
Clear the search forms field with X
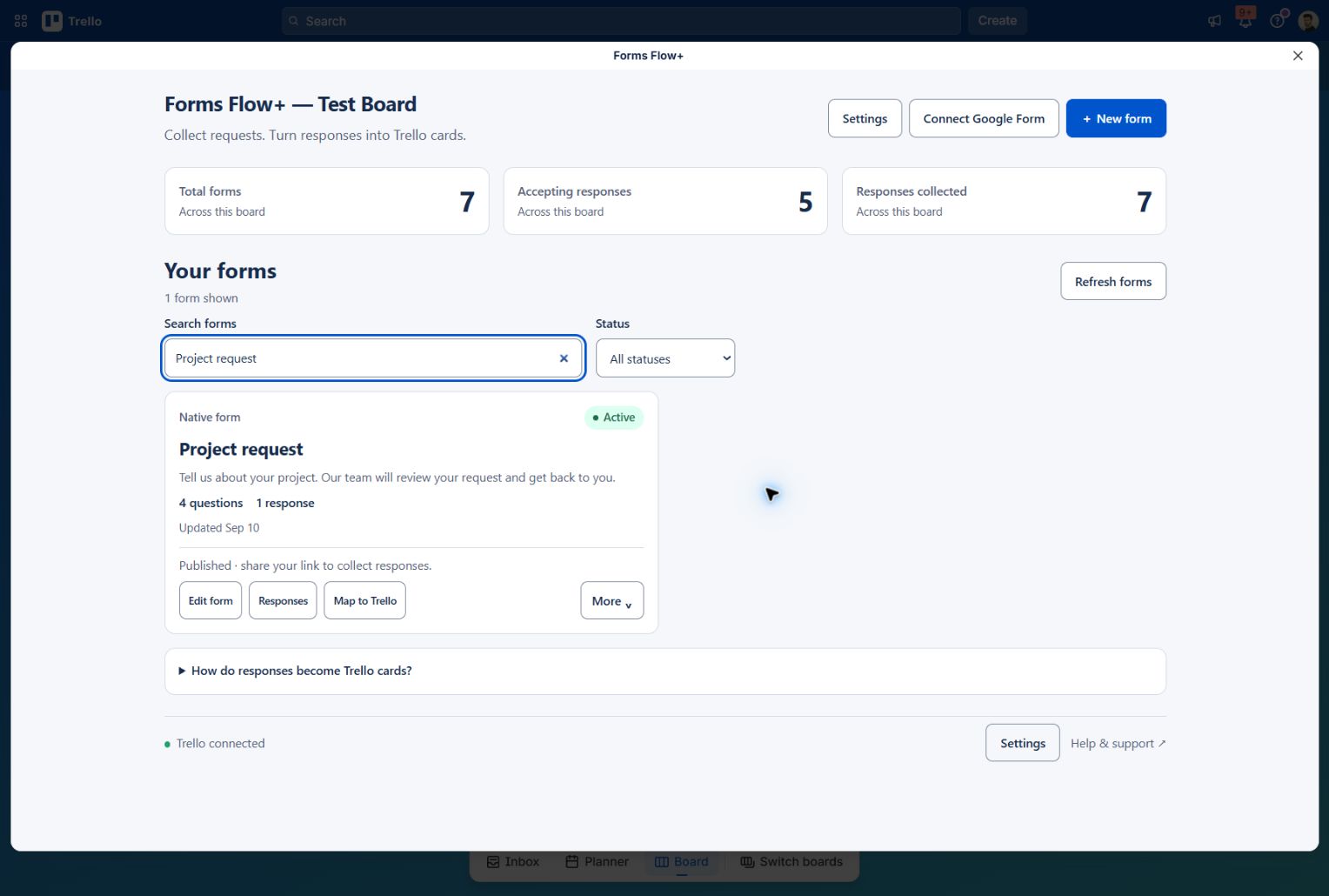(564, 358)
